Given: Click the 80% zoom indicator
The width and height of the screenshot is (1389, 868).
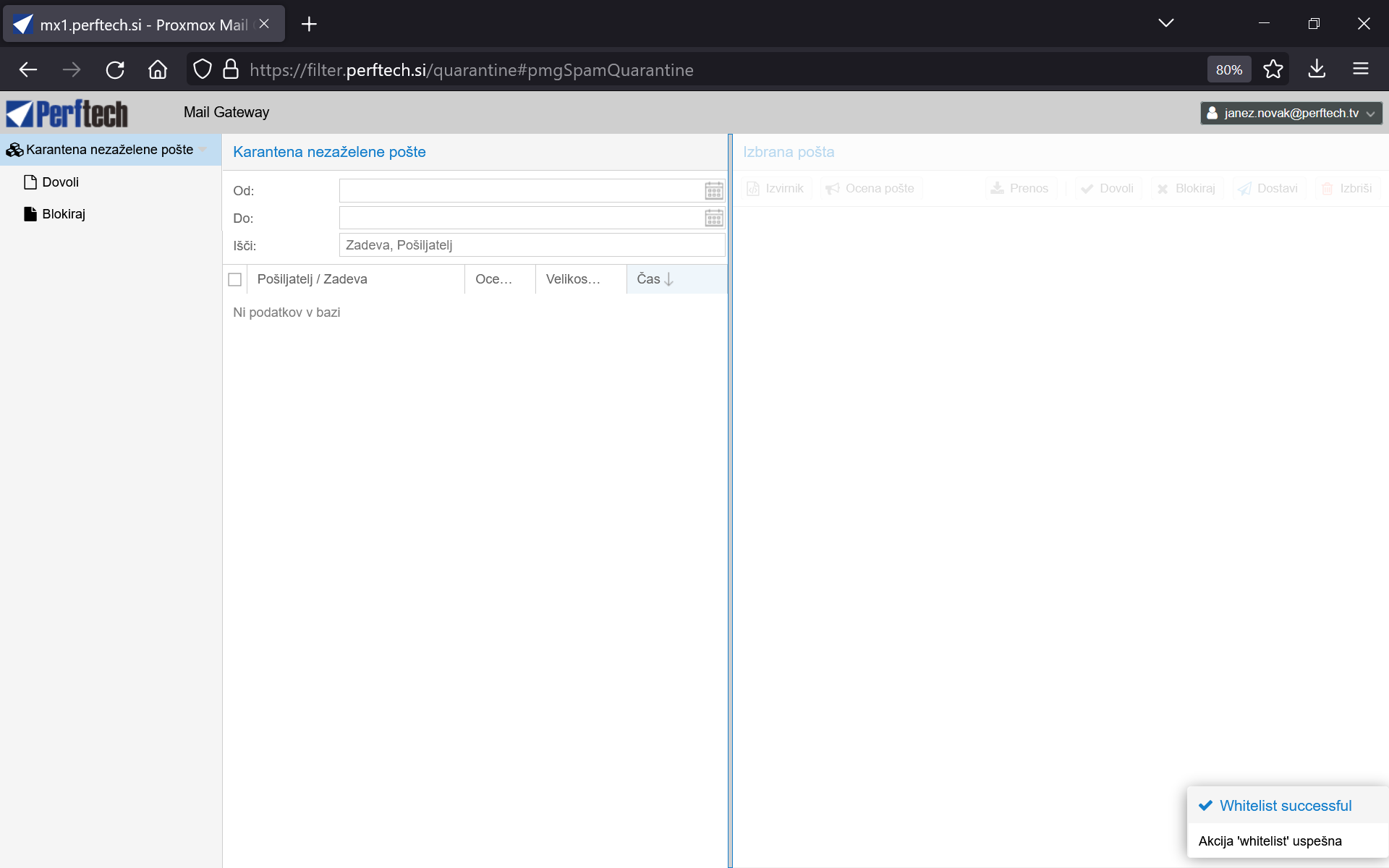Looking at the screenshot, I should coord(1228,70).
